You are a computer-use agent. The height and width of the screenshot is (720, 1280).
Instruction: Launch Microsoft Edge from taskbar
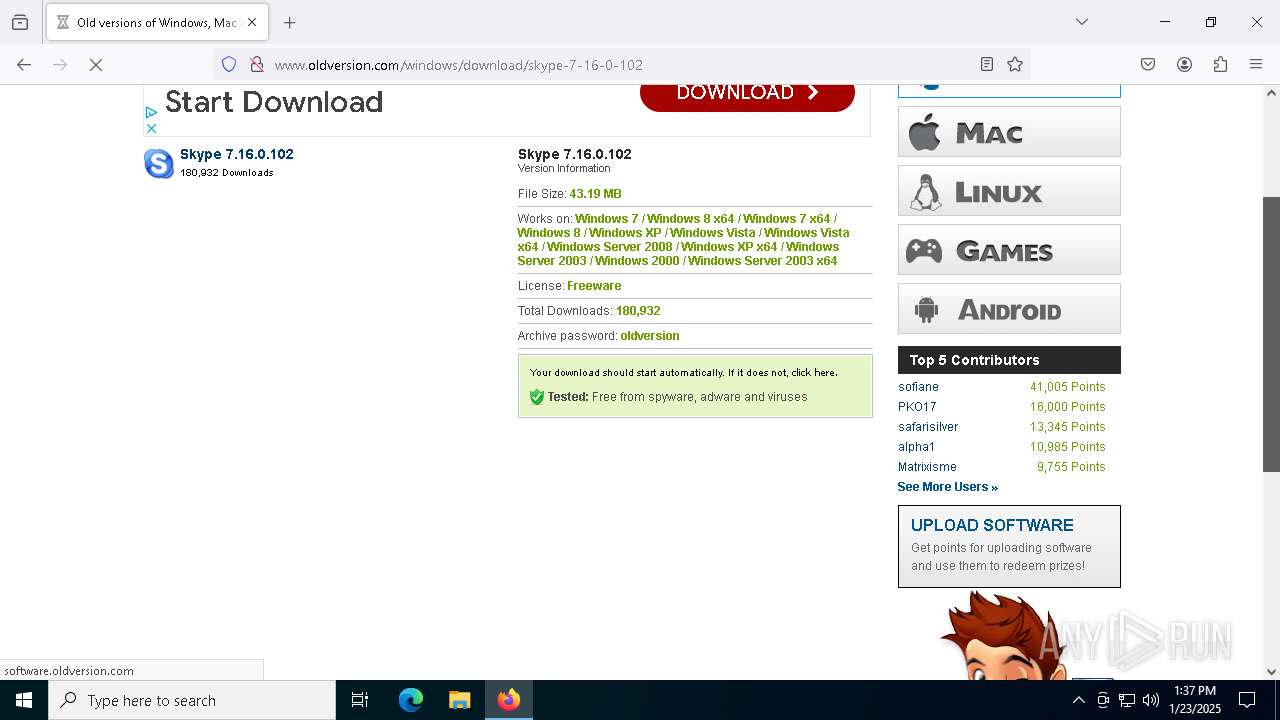click(x=411, y=700)
